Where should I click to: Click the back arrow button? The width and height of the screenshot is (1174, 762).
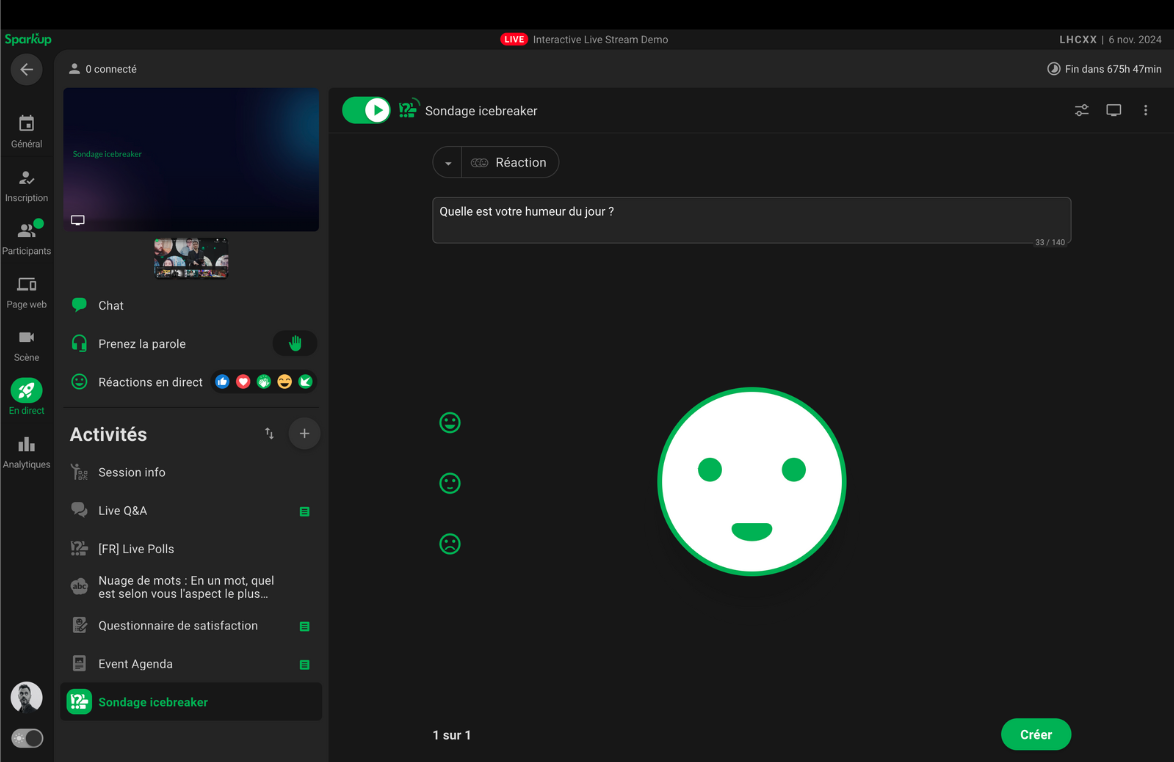coord(26,70)
